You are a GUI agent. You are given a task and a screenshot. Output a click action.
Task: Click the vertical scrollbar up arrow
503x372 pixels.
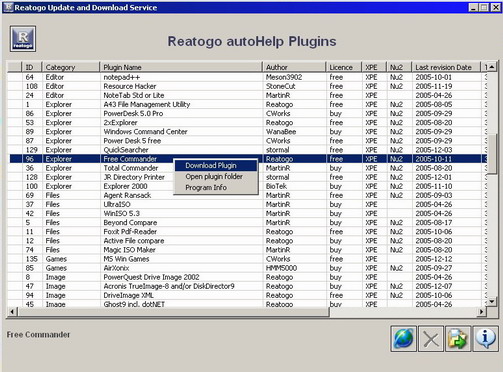click(x=492, y=67)
